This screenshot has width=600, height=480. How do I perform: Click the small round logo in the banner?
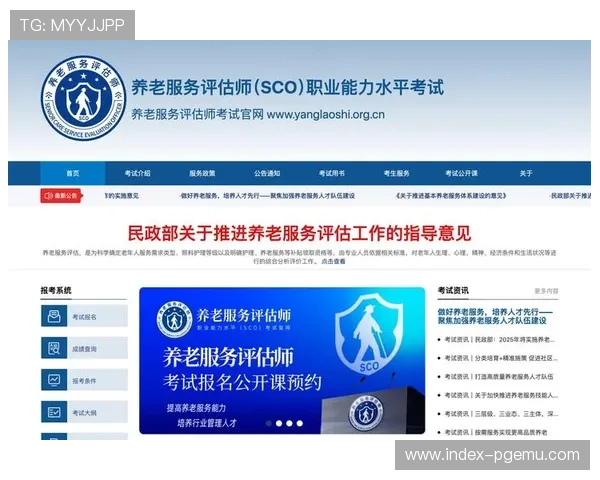[174, 319]
